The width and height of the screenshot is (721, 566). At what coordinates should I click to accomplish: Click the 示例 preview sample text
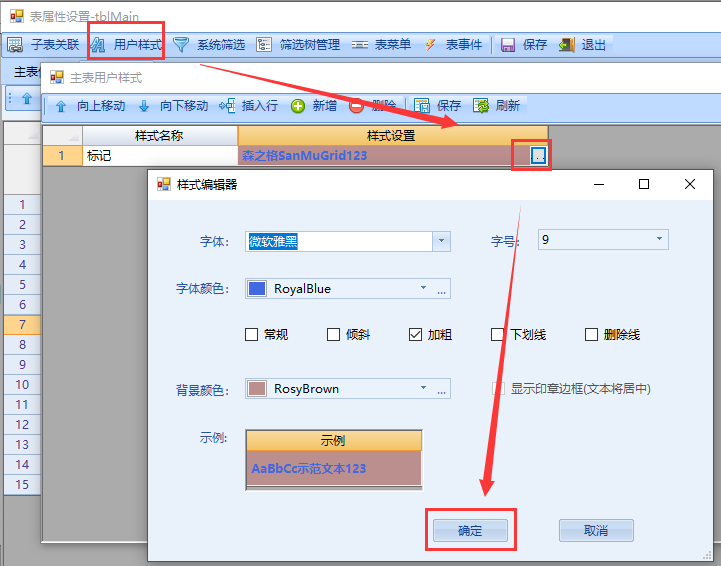coord(309,469)
